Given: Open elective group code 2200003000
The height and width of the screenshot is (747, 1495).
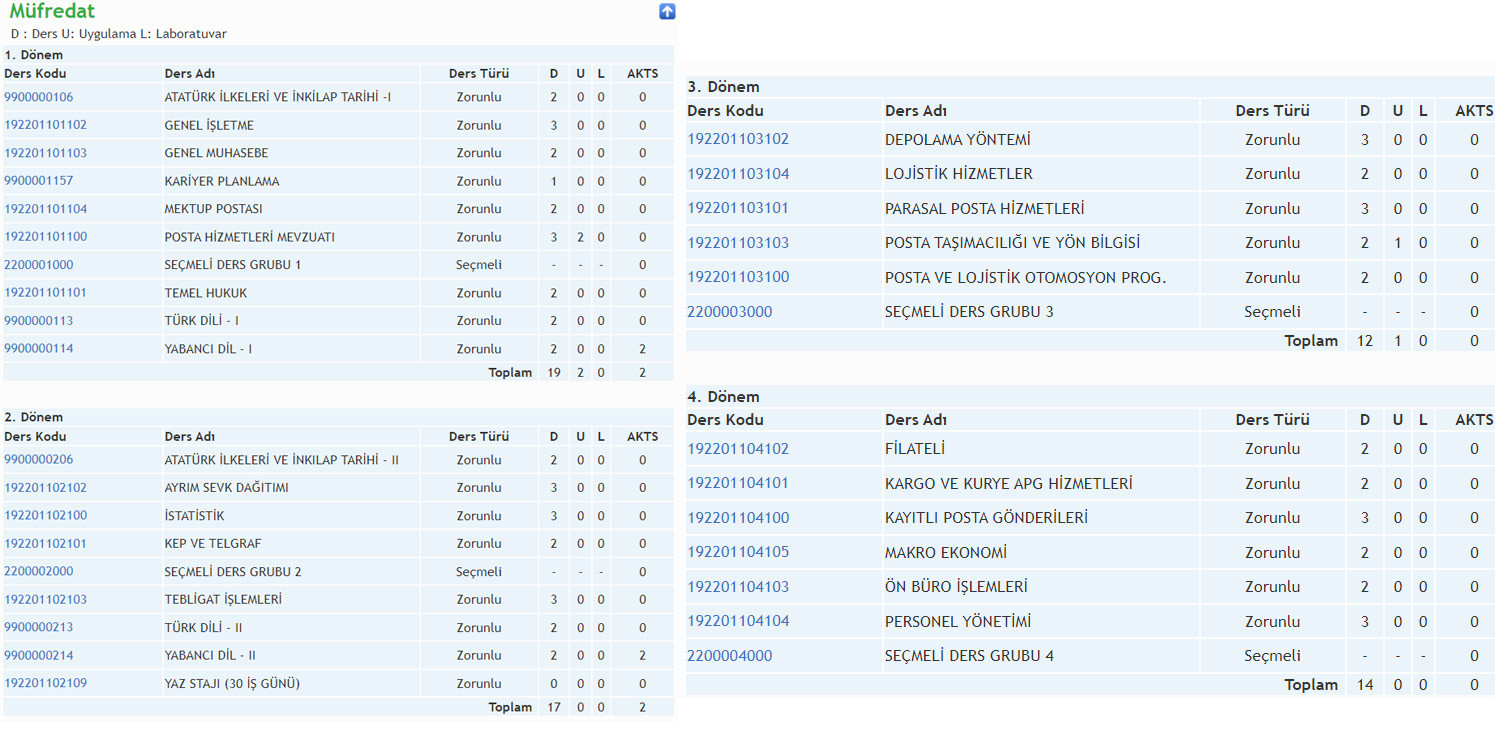Looking at the screenshot, I should (730, 312).
